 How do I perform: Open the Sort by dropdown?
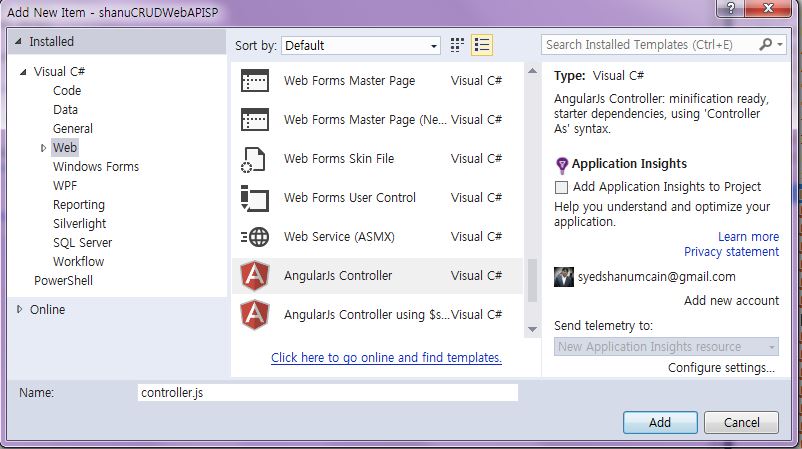[360, 45]
